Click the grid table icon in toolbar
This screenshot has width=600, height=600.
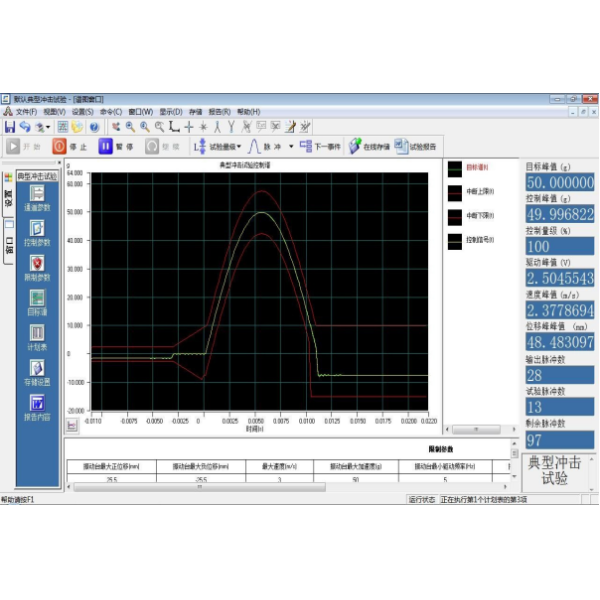(63, 127)
